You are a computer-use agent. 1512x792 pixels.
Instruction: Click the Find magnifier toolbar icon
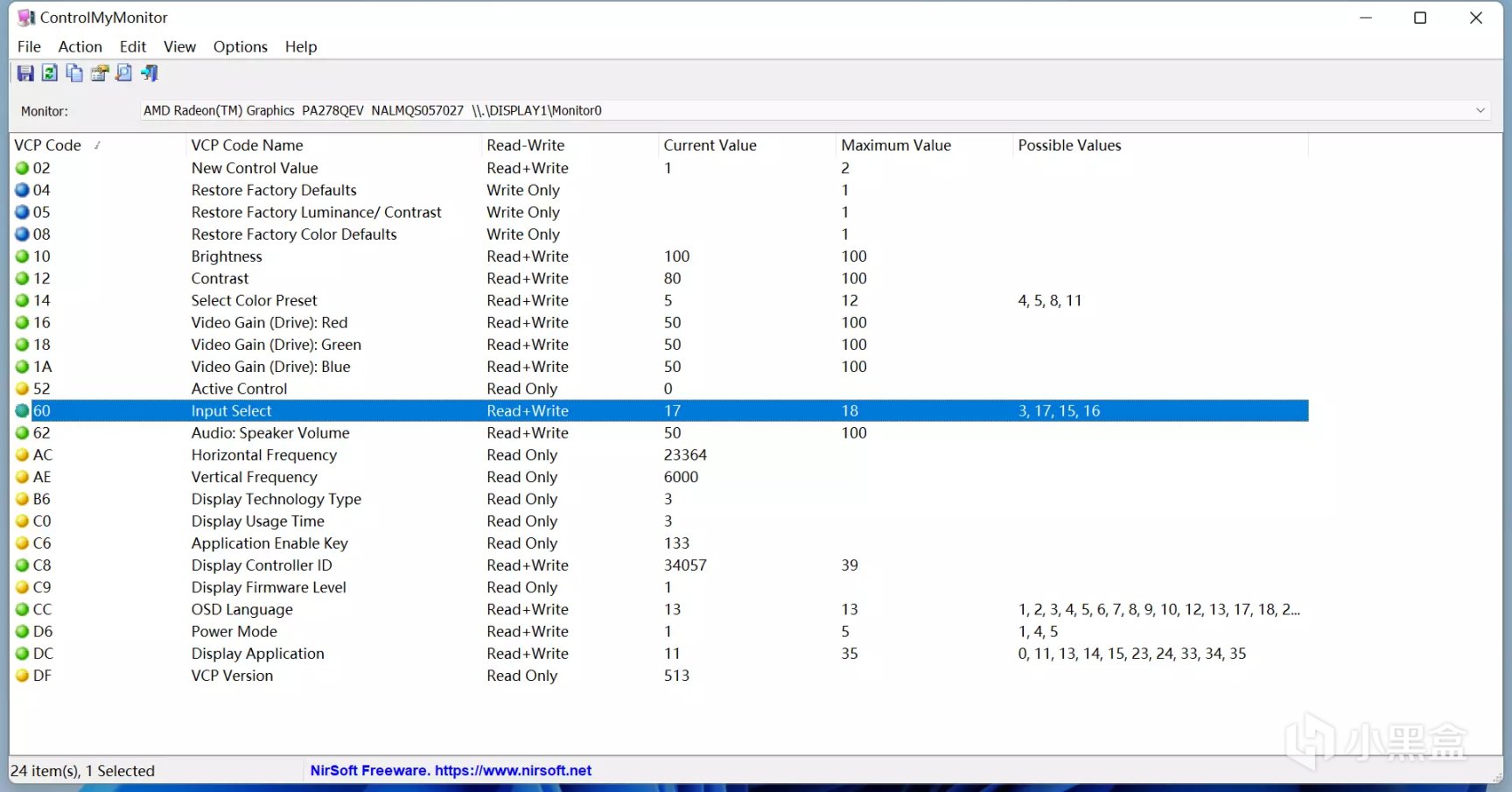point(124,74)
